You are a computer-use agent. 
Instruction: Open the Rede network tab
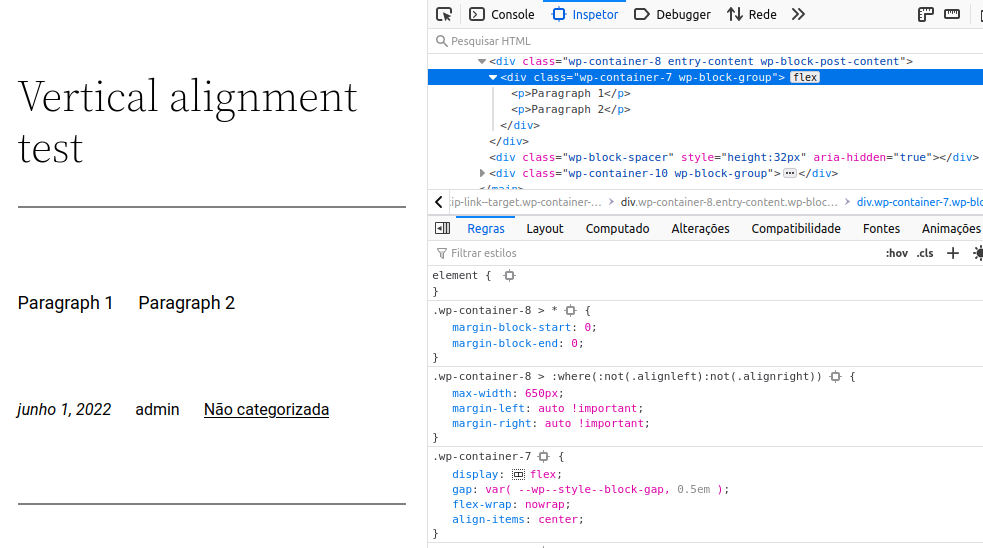pos(752,14)
